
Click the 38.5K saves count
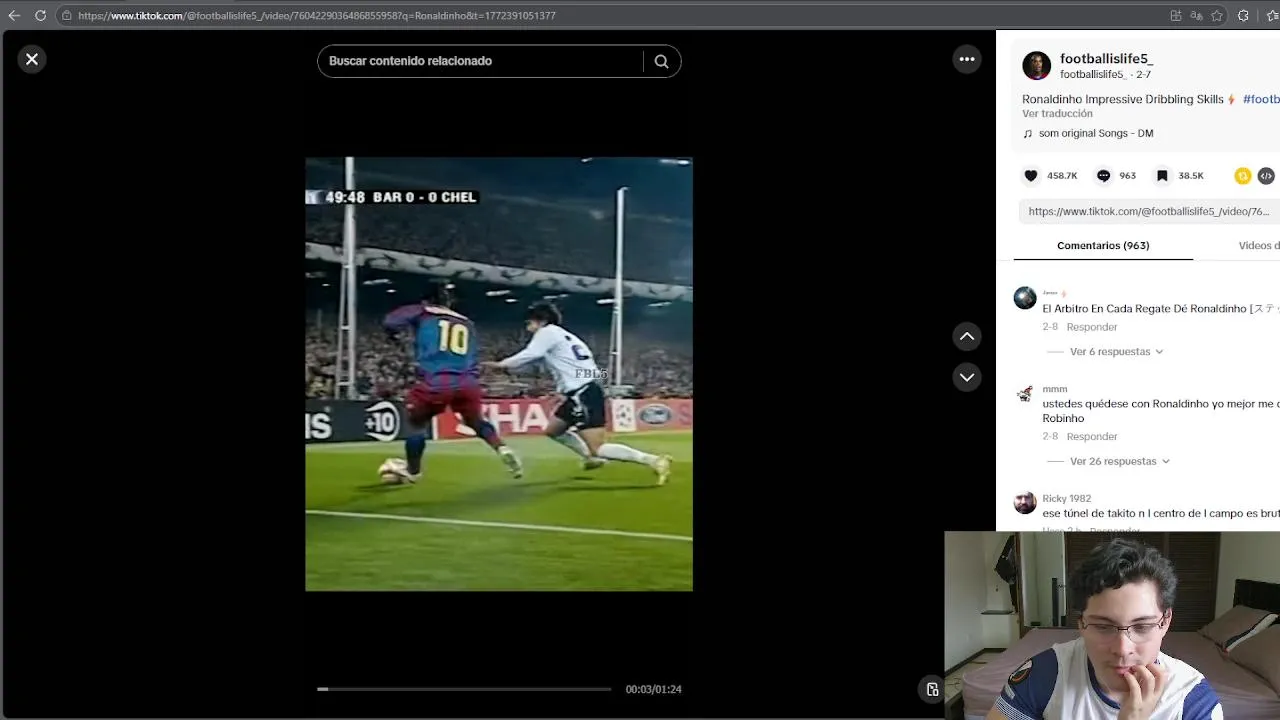point(1191,176)
